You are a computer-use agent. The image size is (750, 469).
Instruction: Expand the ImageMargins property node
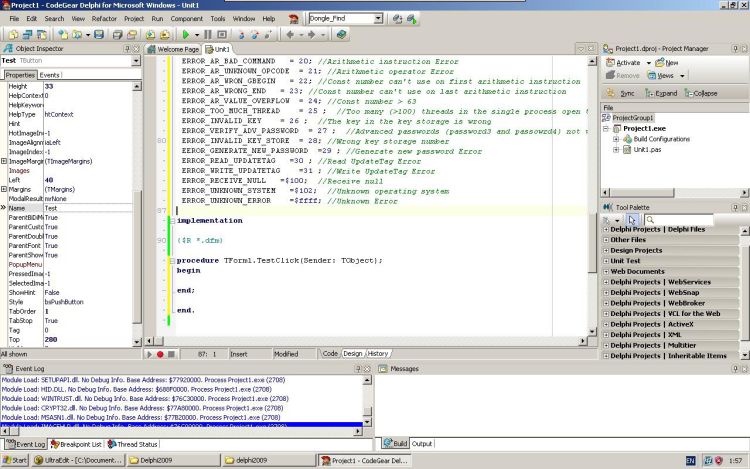pos(4,161)
